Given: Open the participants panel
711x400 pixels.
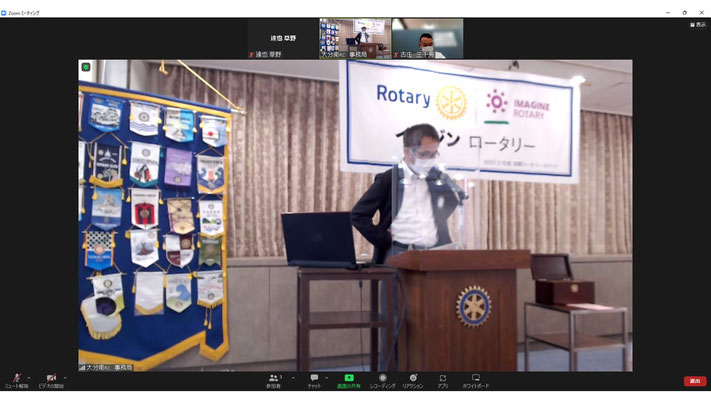Looking at the screenshot, I should click(274, 380).
